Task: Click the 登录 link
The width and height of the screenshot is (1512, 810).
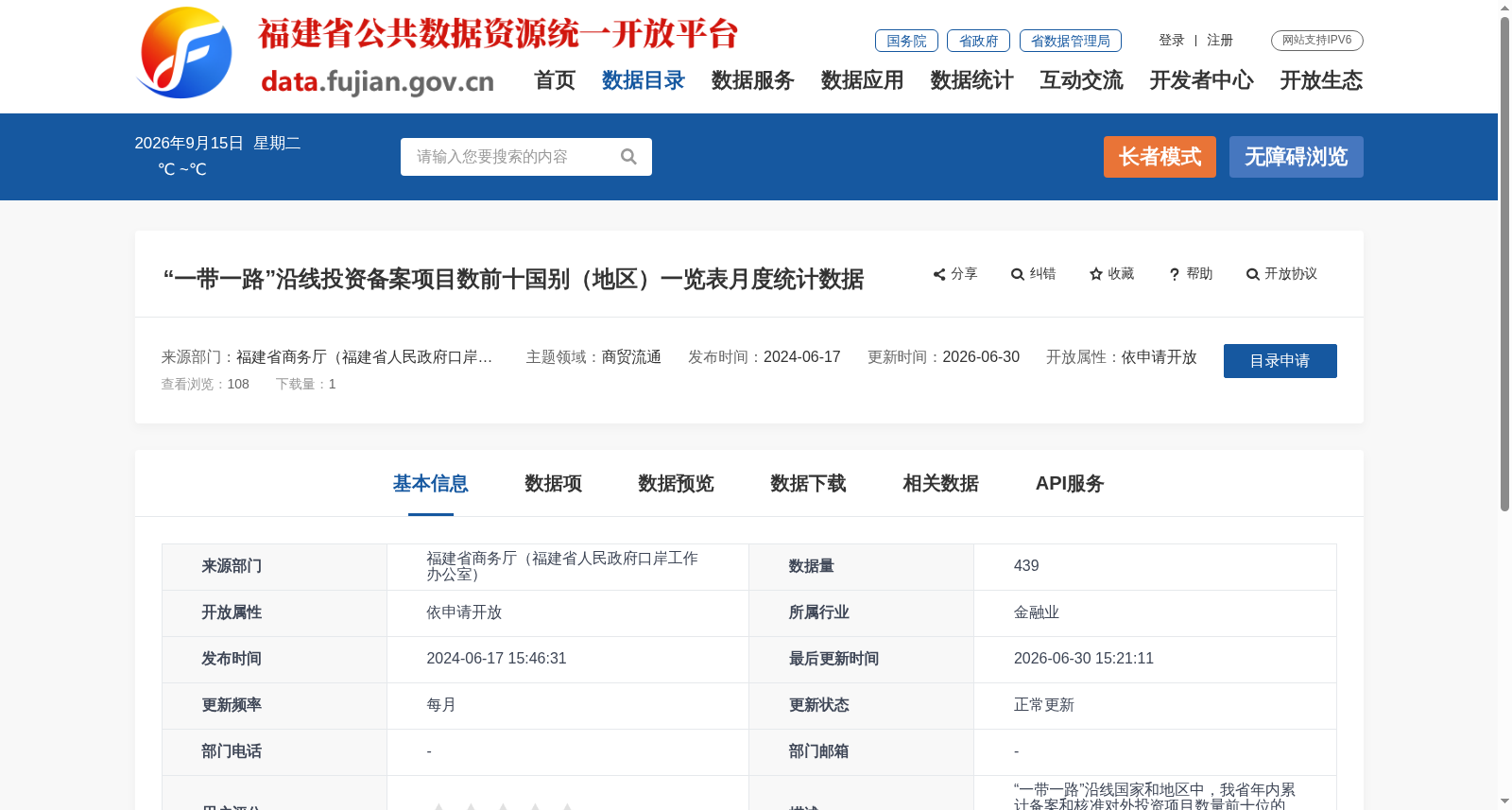Action: pyautogui.click(x=1172, y=41)
